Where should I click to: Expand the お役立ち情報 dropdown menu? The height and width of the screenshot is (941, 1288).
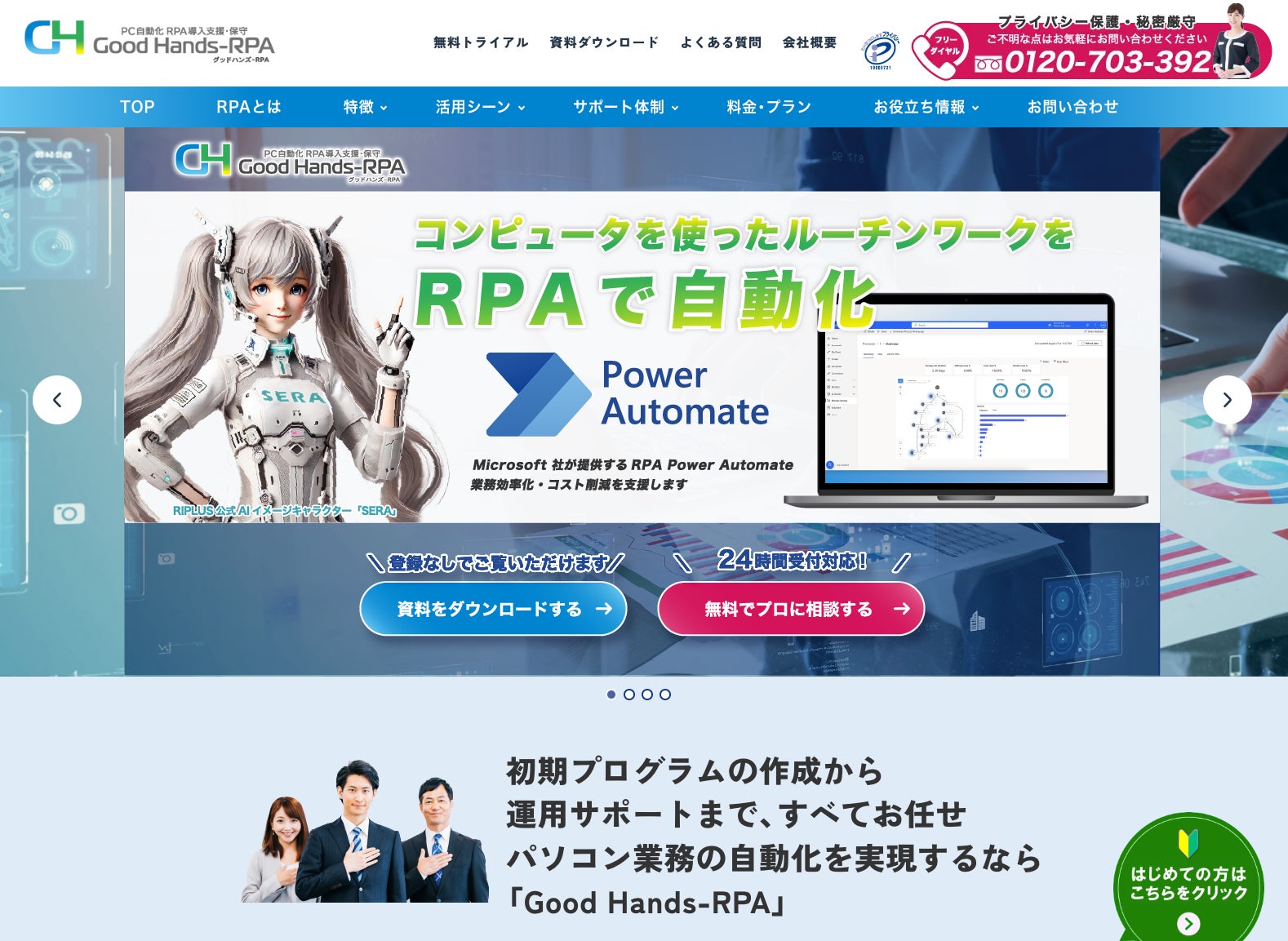(926, 107)
